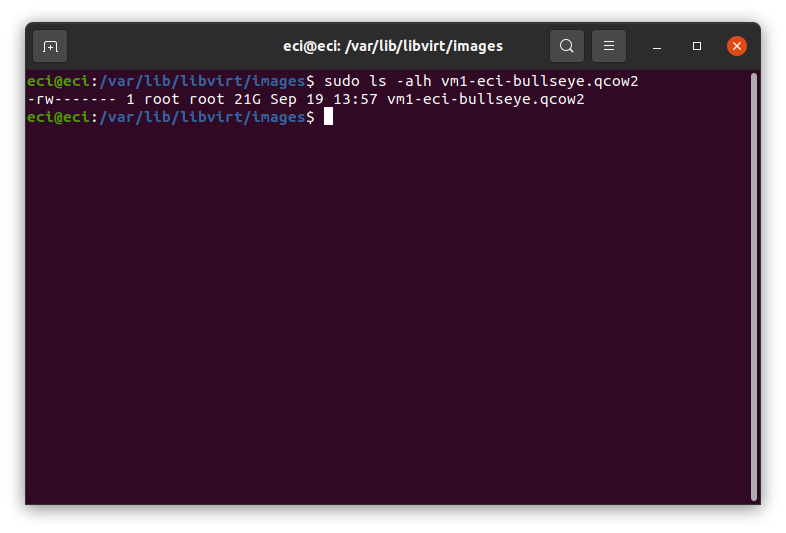This screenshot has height=533, width=786.
Task: Close the terminal with the orange button
Action: pos(737,46)
